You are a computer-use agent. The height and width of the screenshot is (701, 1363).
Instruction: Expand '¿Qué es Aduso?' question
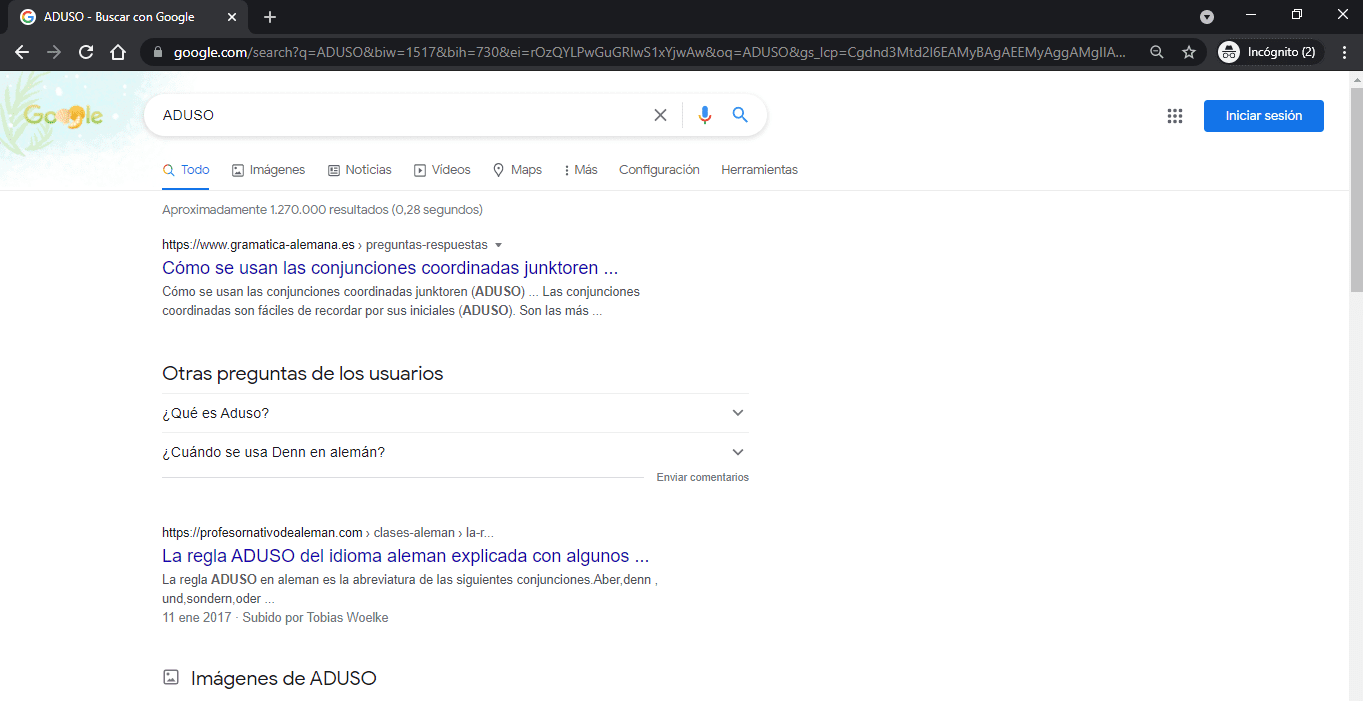coord(455,413)
